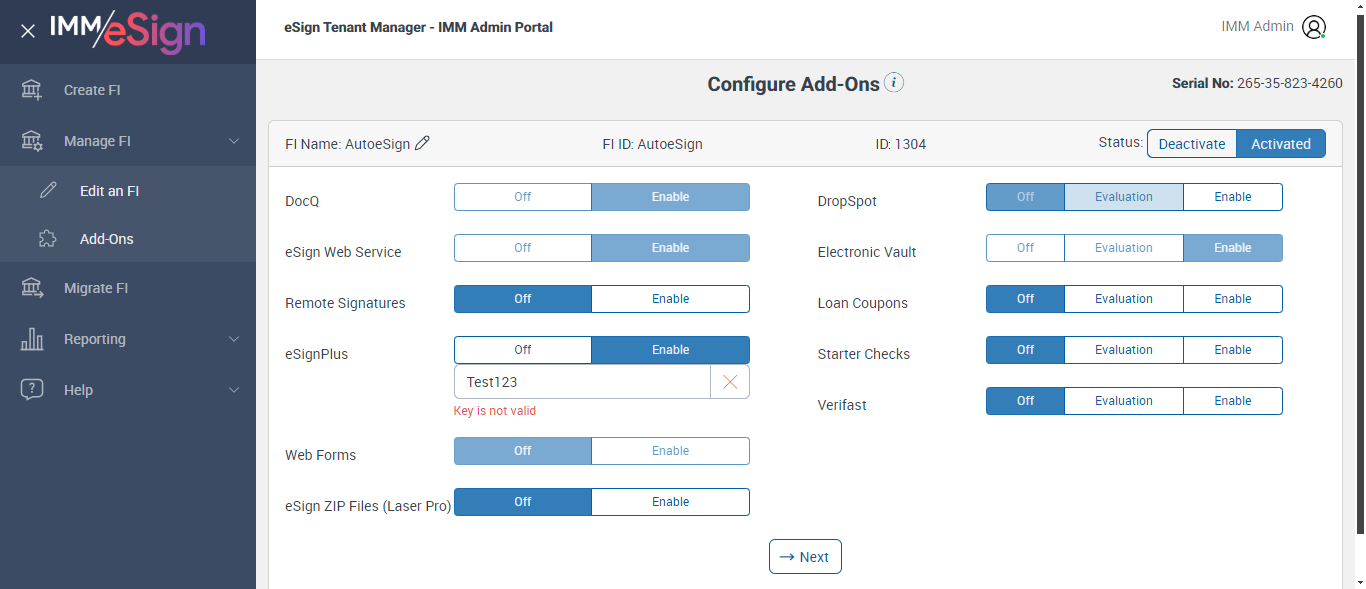The image size is (1366, 589).
Task: Click the Add-Ons puzzle piece icon
Action: [48, 239]
